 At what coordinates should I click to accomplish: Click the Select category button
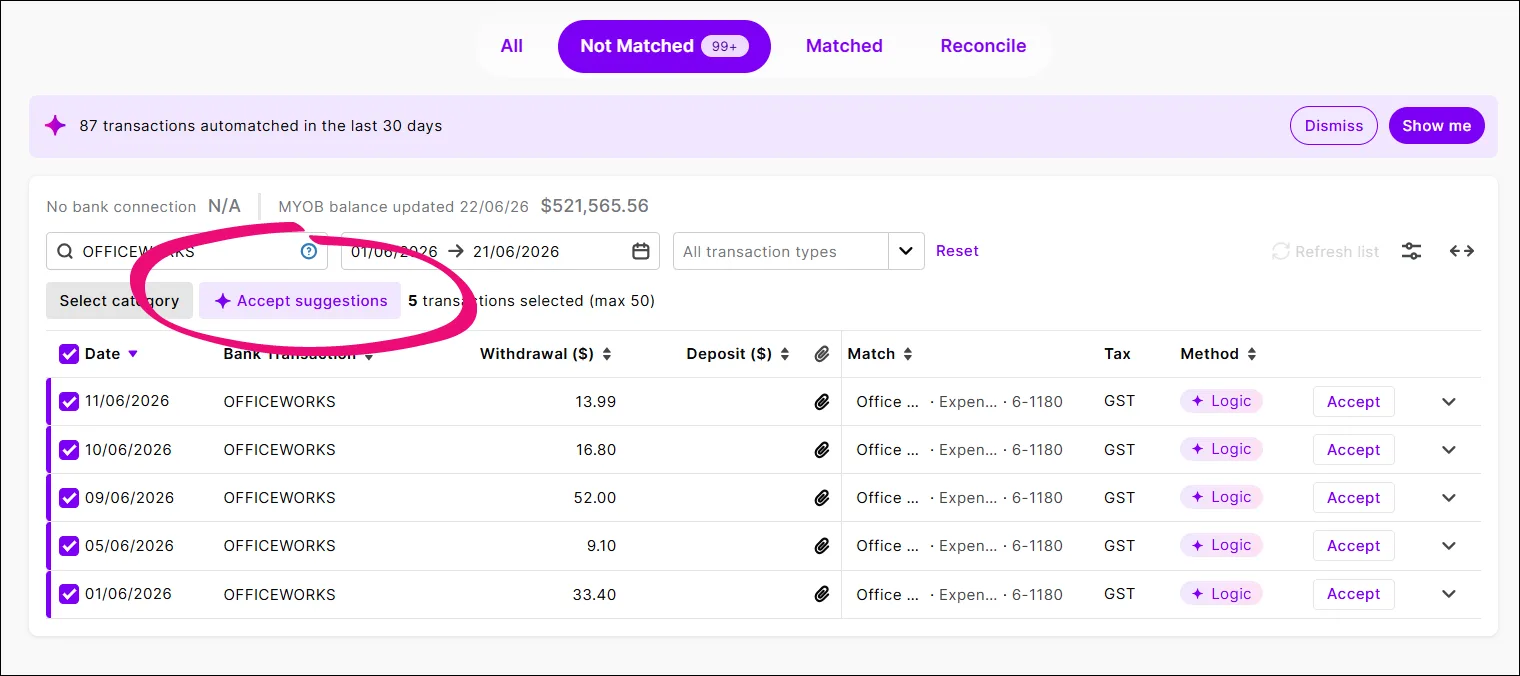(x=119, y=300)
